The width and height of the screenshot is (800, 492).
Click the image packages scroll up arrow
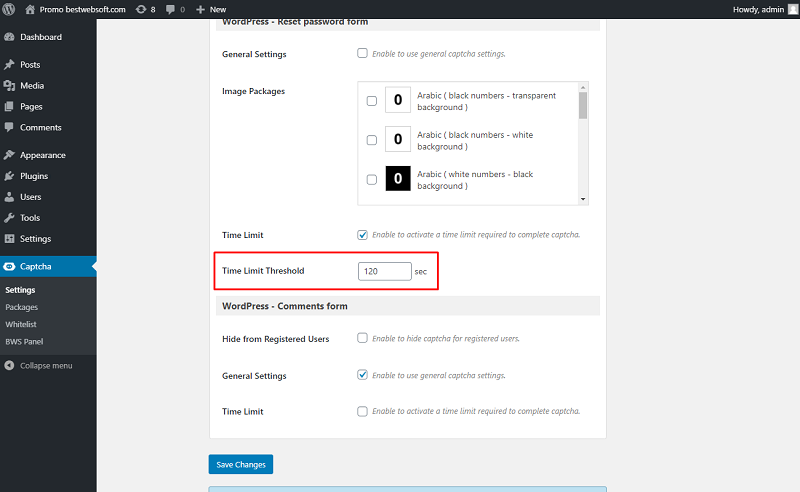[x=583, y=87]
